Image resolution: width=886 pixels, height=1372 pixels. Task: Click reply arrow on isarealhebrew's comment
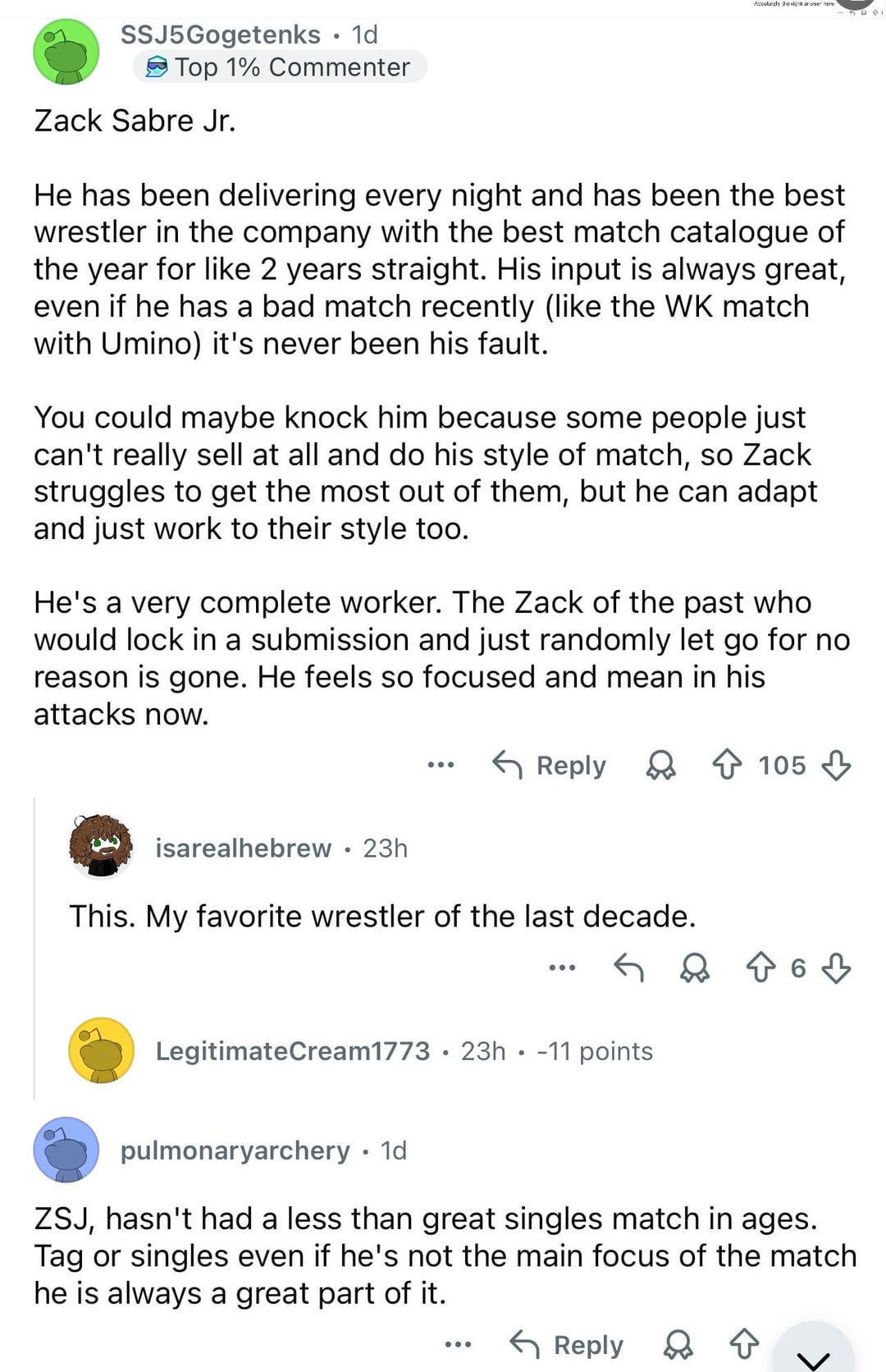(x=628, y=968)
